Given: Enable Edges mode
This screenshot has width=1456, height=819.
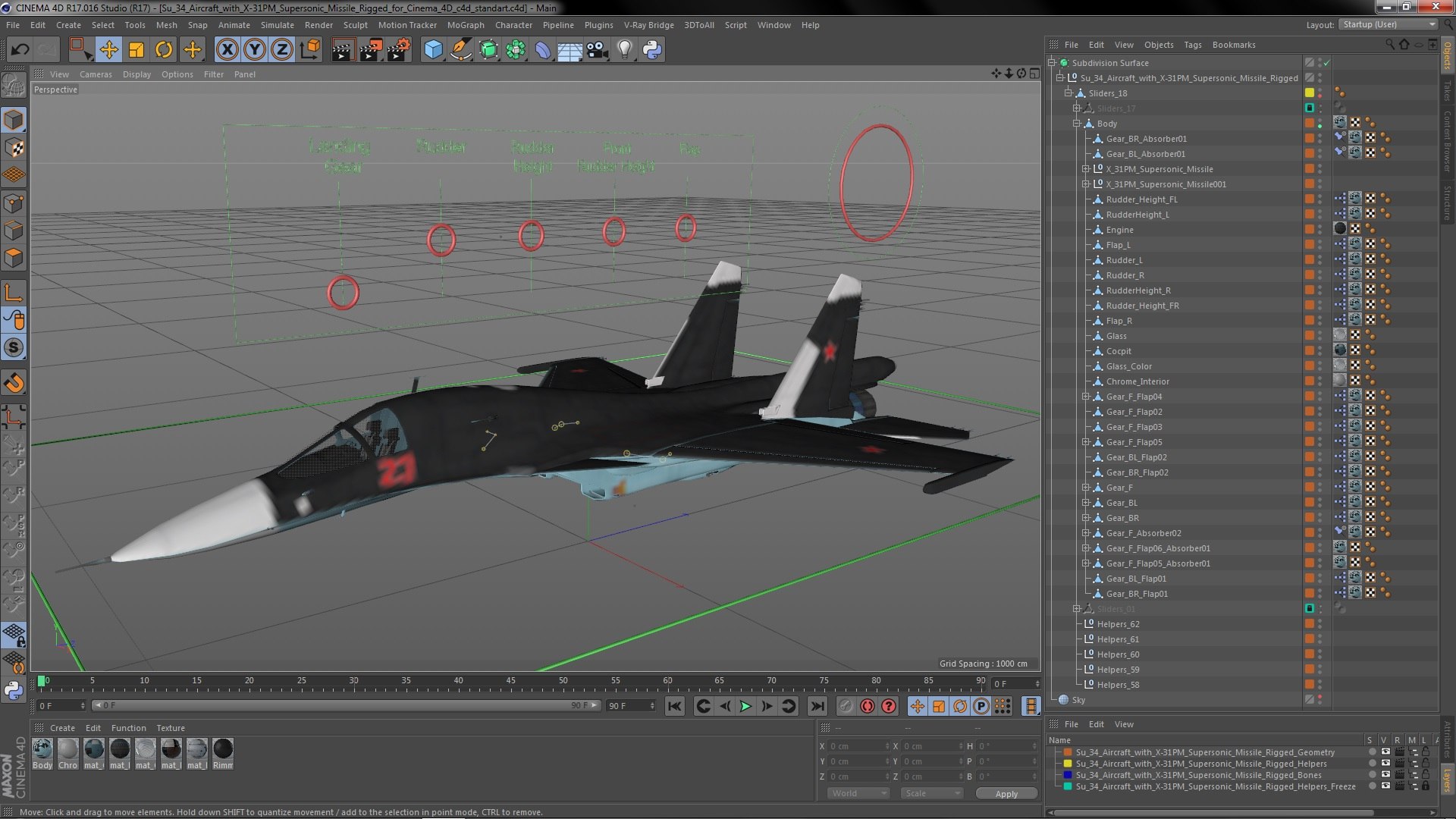Looking at the screenshot, I should [14, 231].
